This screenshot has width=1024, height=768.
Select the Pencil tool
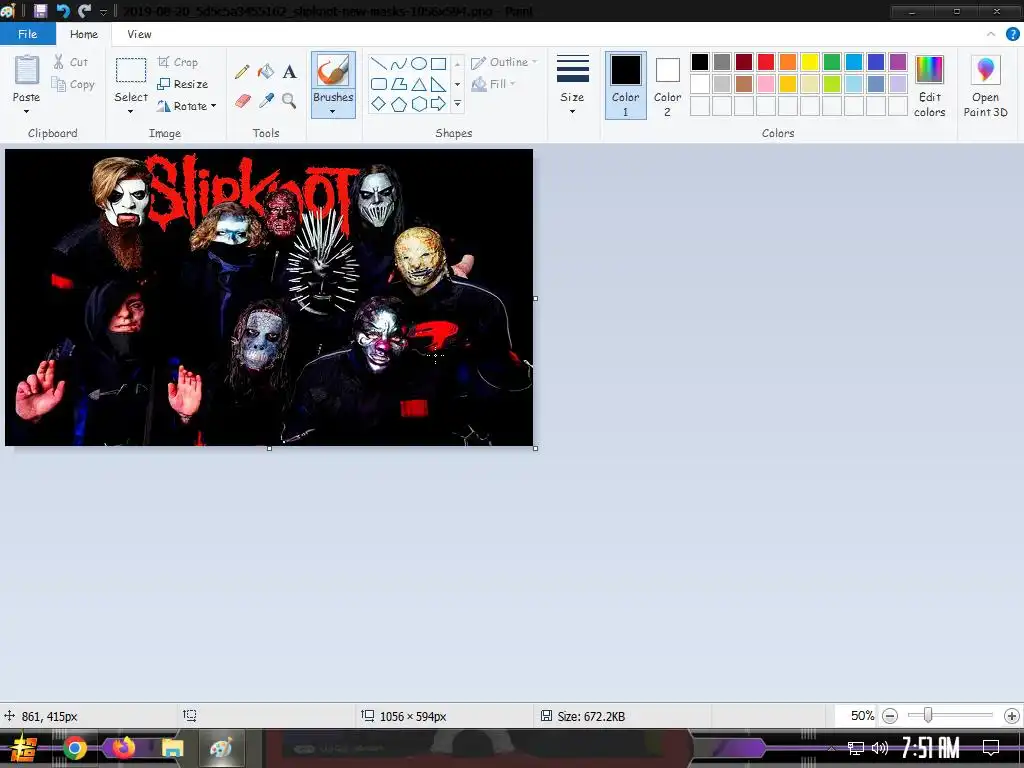(242, 71)
